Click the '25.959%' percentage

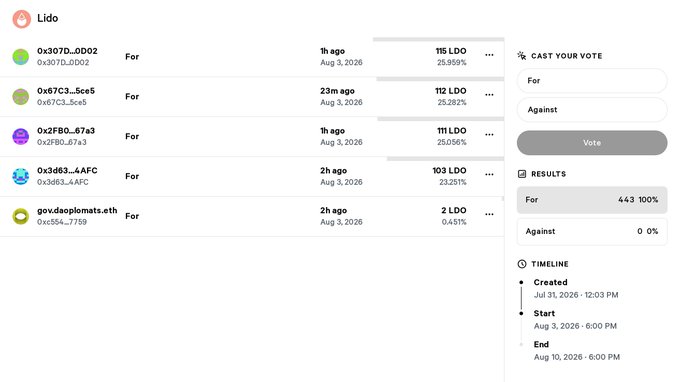[x=452, y=63]
